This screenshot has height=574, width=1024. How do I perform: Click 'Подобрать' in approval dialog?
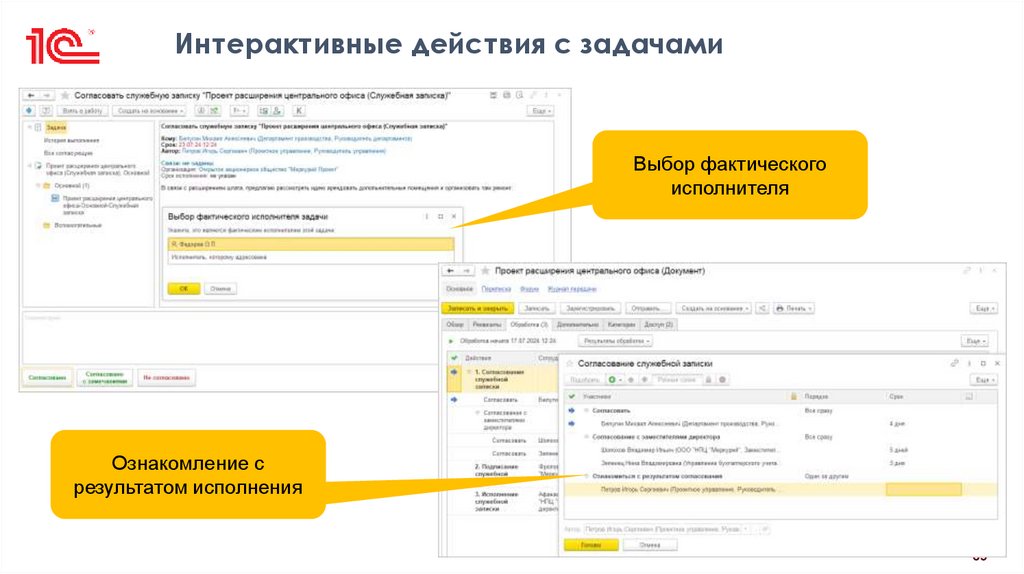[x=584, y=380]
